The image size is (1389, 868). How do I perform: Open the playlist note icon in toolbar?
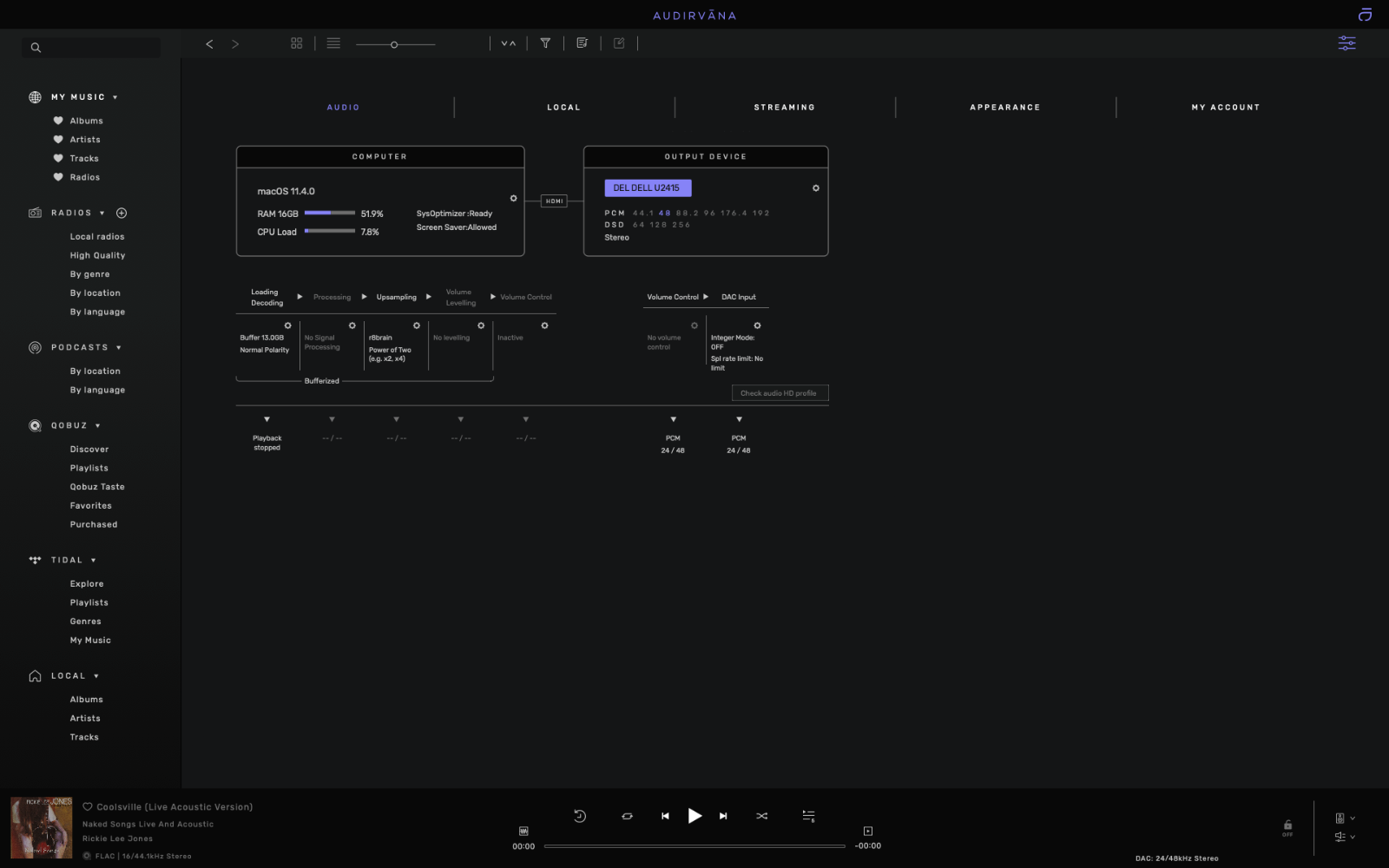tap(582, 43)
